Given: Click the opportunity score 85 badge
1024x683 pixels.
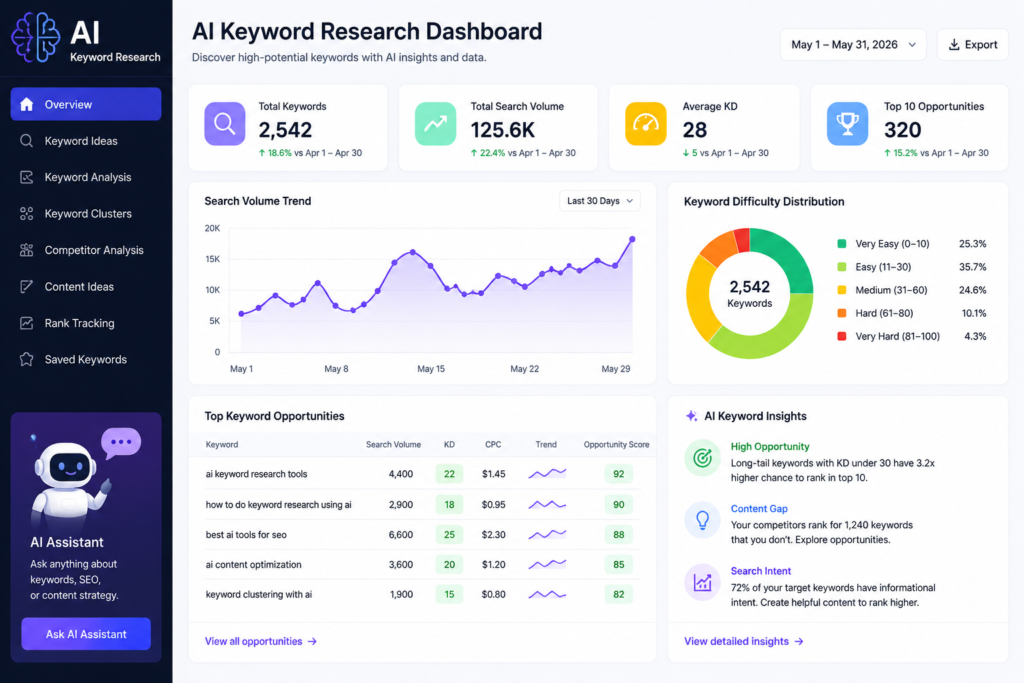Looking at the screenshot, I should pos(618,565).
